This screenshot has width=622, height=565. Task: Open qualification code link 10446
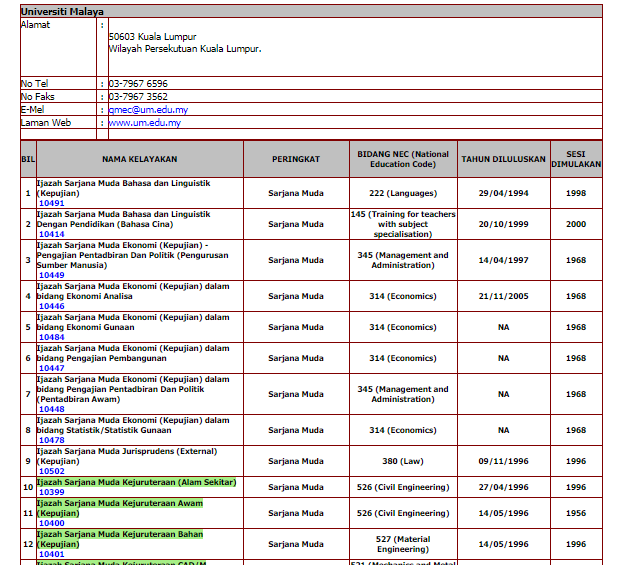(52, 306)
